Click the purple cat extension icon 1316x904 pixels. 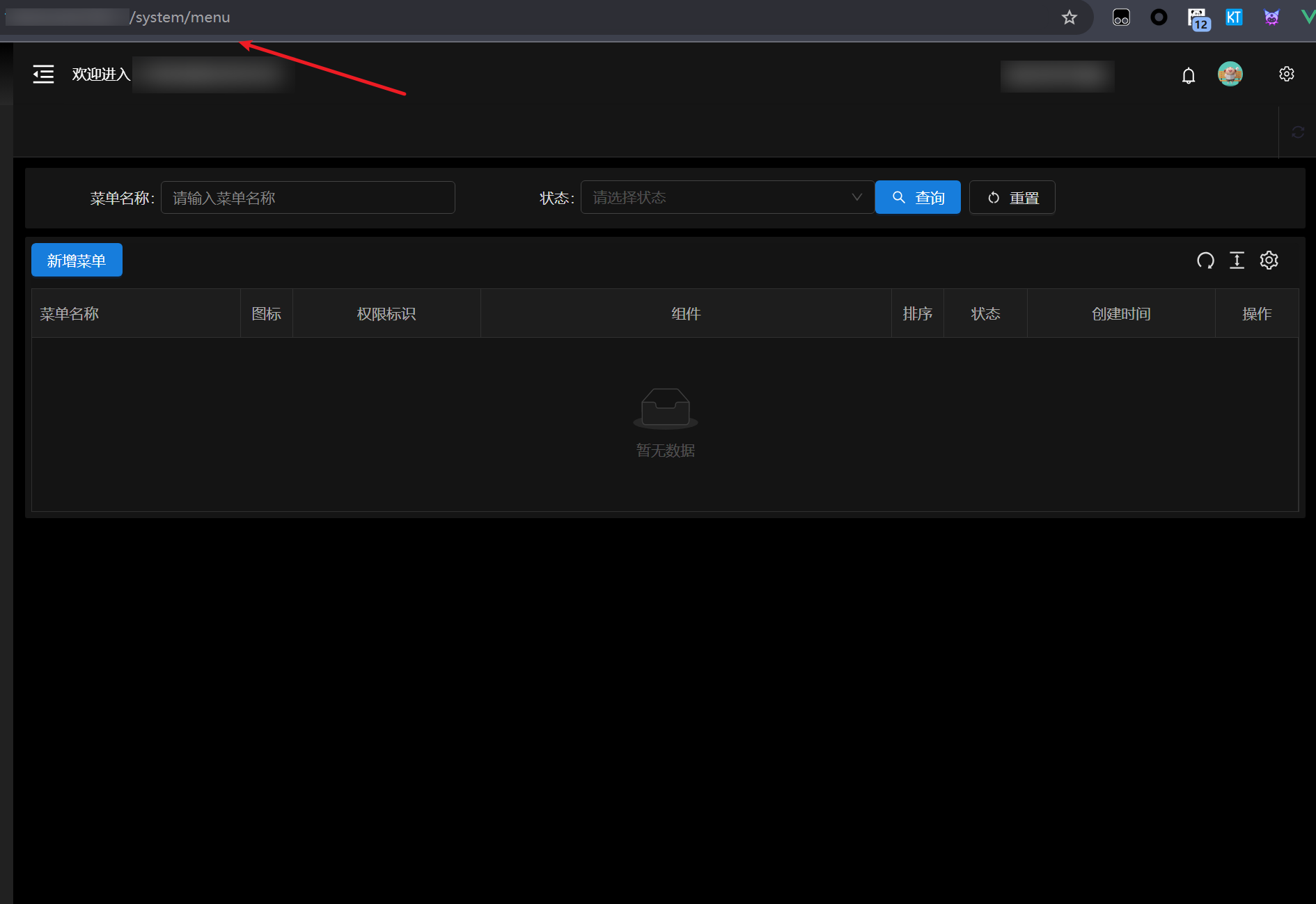click(x=1271, y=17)
